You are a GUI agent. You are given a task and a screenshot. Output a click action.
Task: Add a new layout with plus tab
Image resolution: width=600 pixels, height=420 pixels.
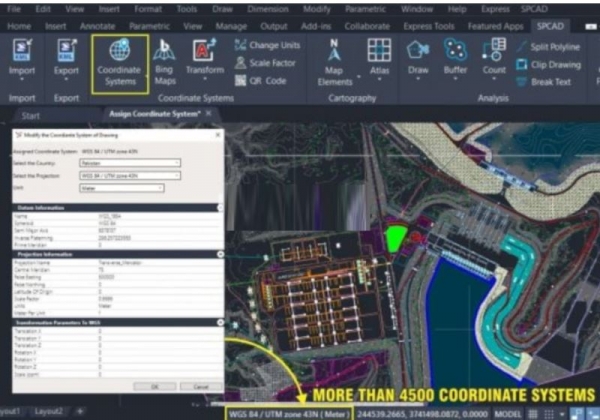click(x=80, y=412)
